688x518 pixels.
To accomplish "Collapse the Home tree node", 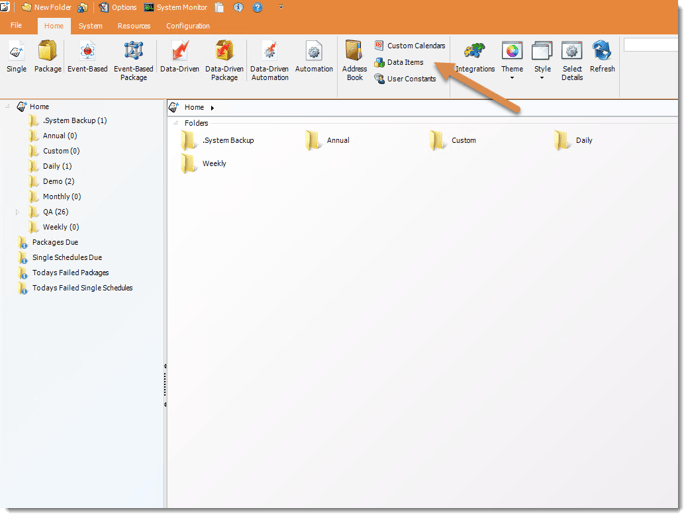I will point(7,107).
